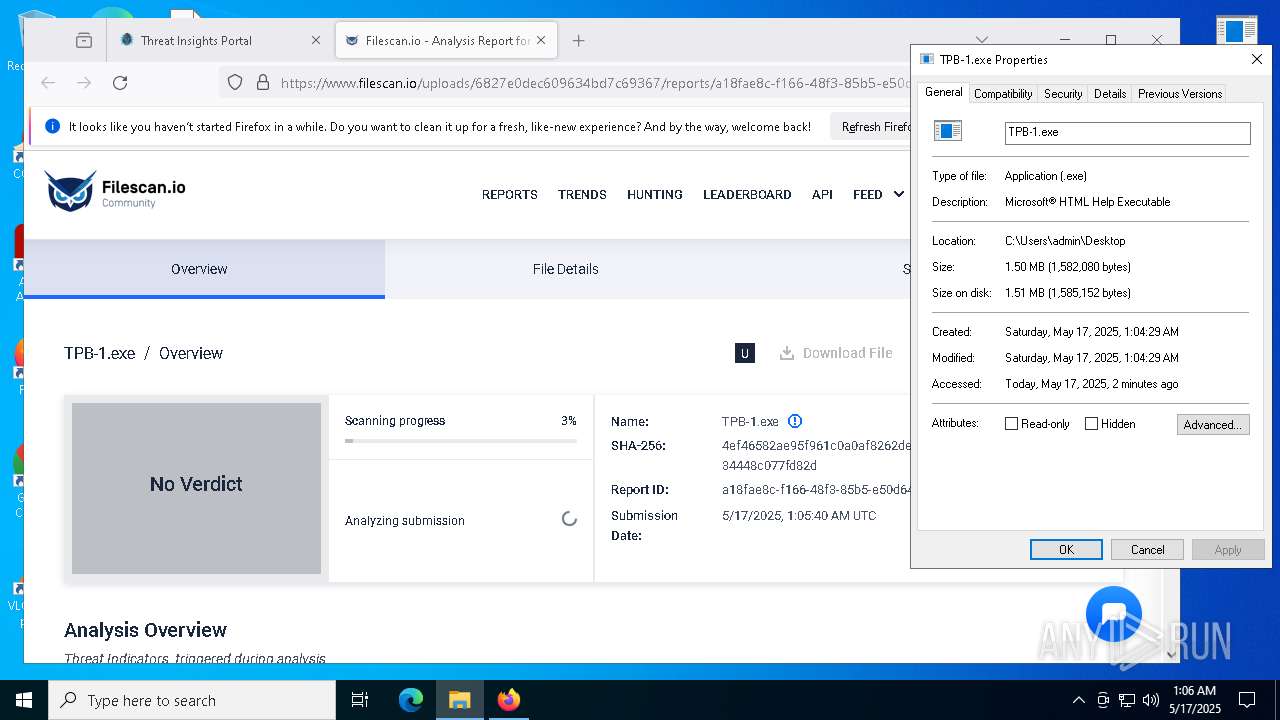
Task: Close the Filescan.io Analysis Report tab
Action: tap(541, 41)
